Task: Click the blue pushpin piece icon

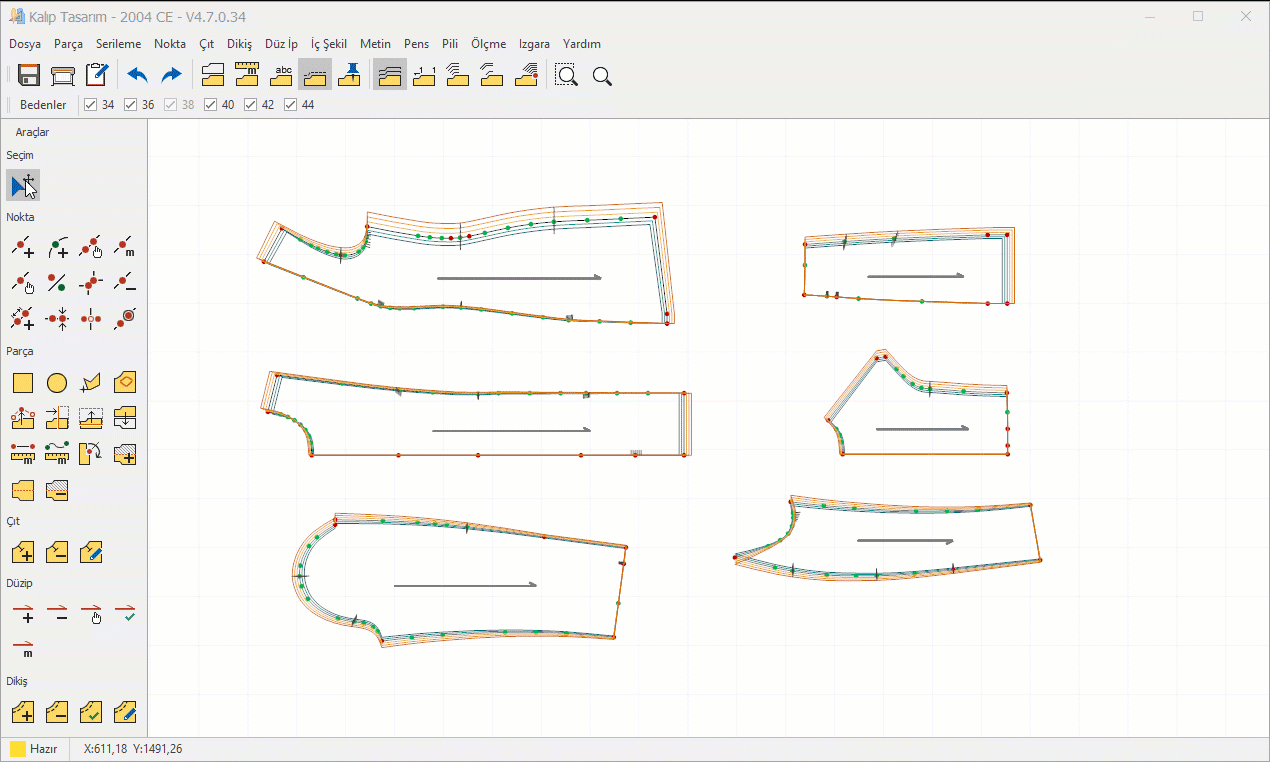Action: click(x=350, y=74)
